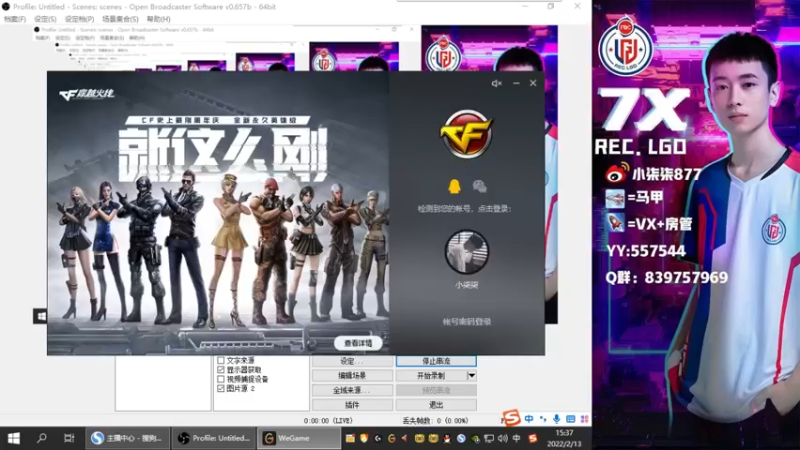Open the Sogou IME soft keyboard icon

[570, 419]
